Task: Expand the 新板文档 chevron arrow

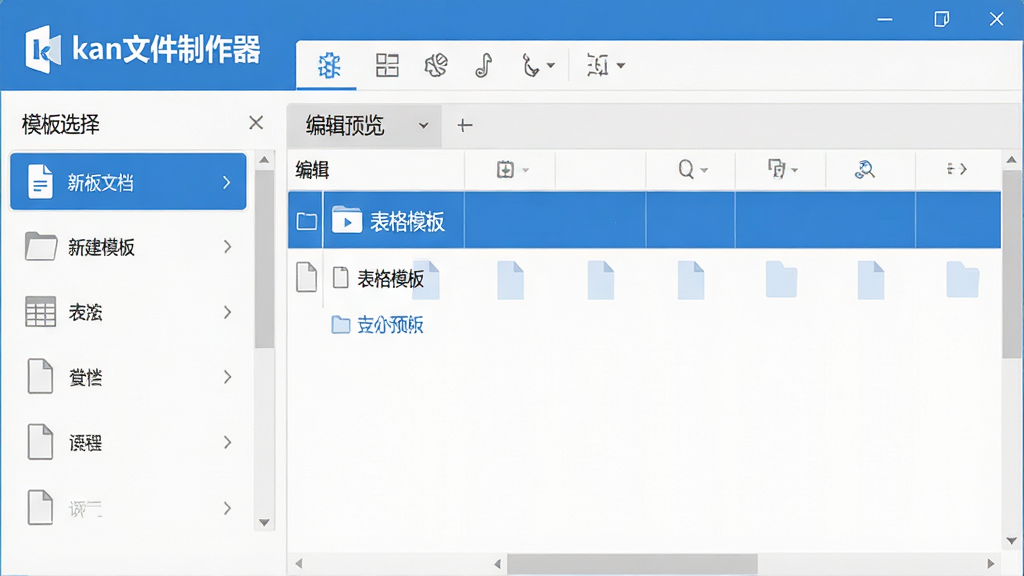Action: pos(226,182)
